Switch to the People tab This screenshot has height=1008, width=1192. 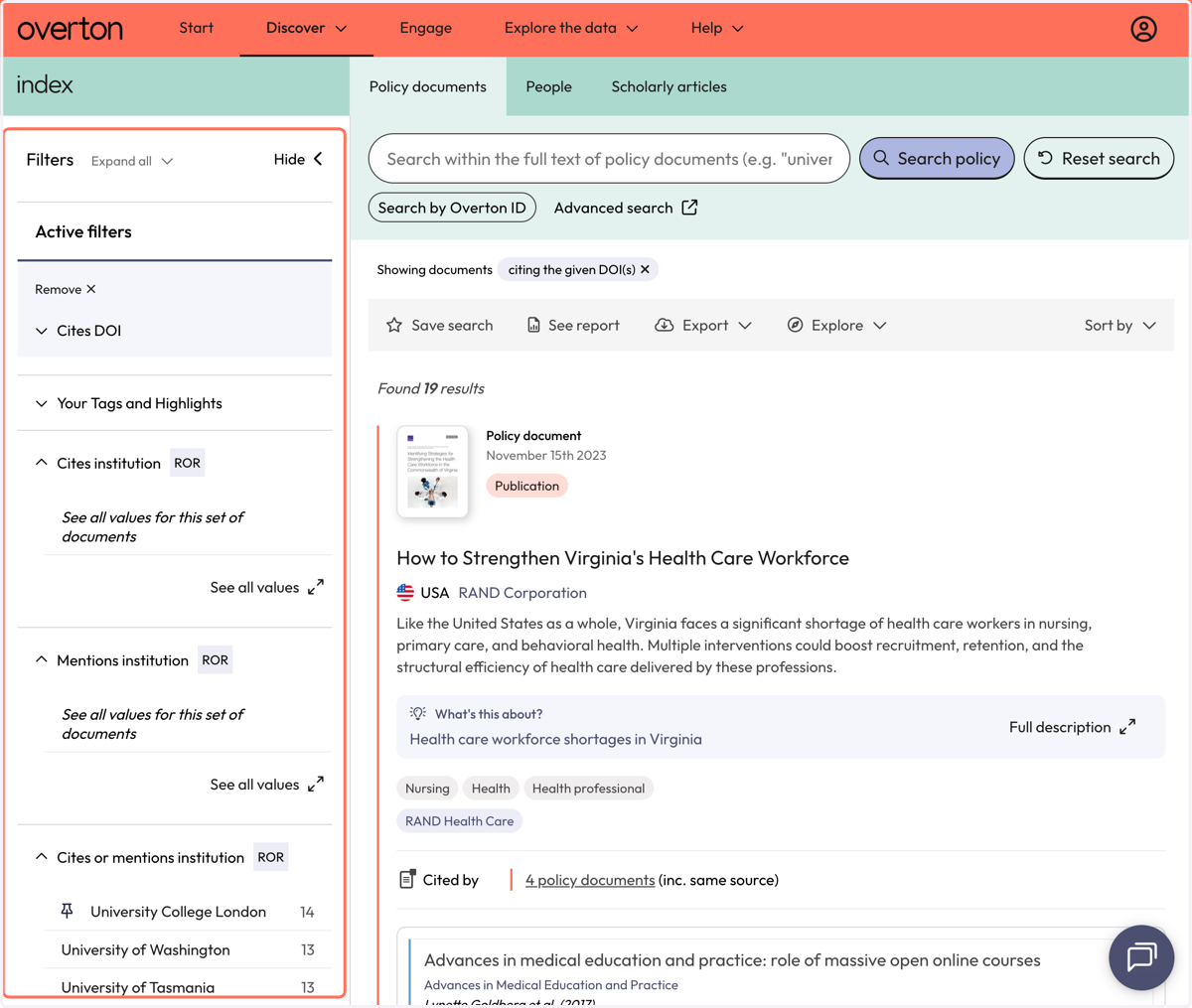tap(548, 86)
